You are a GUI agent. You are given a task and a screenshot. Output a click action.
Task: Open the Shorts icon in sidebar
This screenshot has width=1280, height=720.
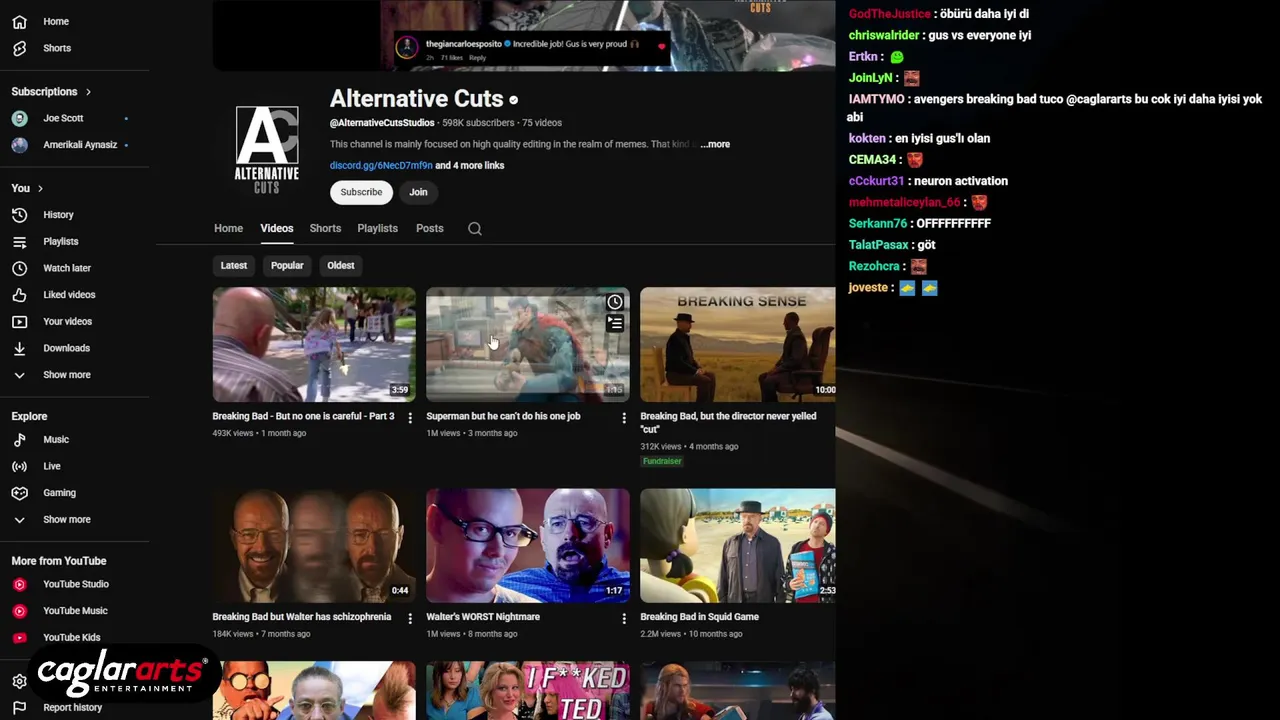19,48
